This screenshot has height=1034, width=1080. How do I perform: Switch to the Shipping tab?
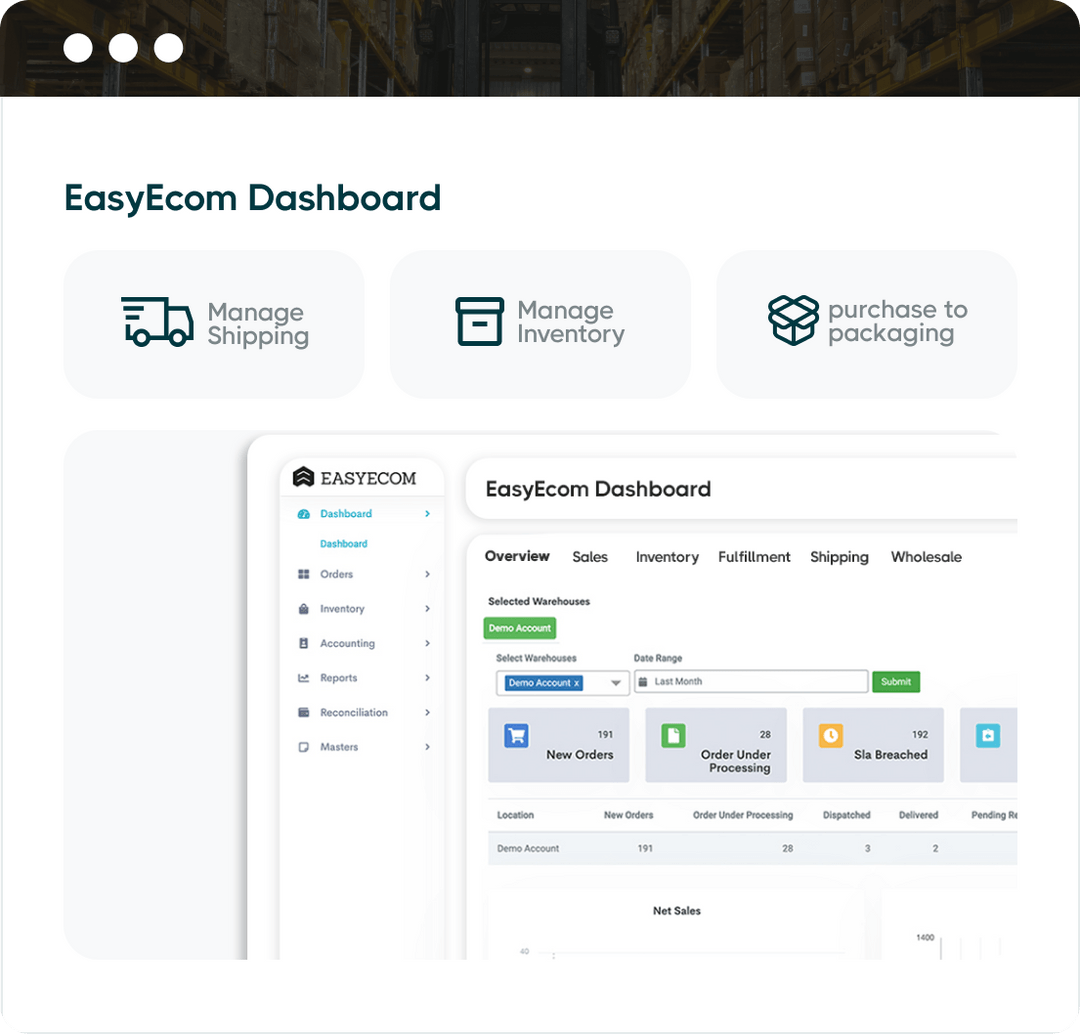coord(839,557)
